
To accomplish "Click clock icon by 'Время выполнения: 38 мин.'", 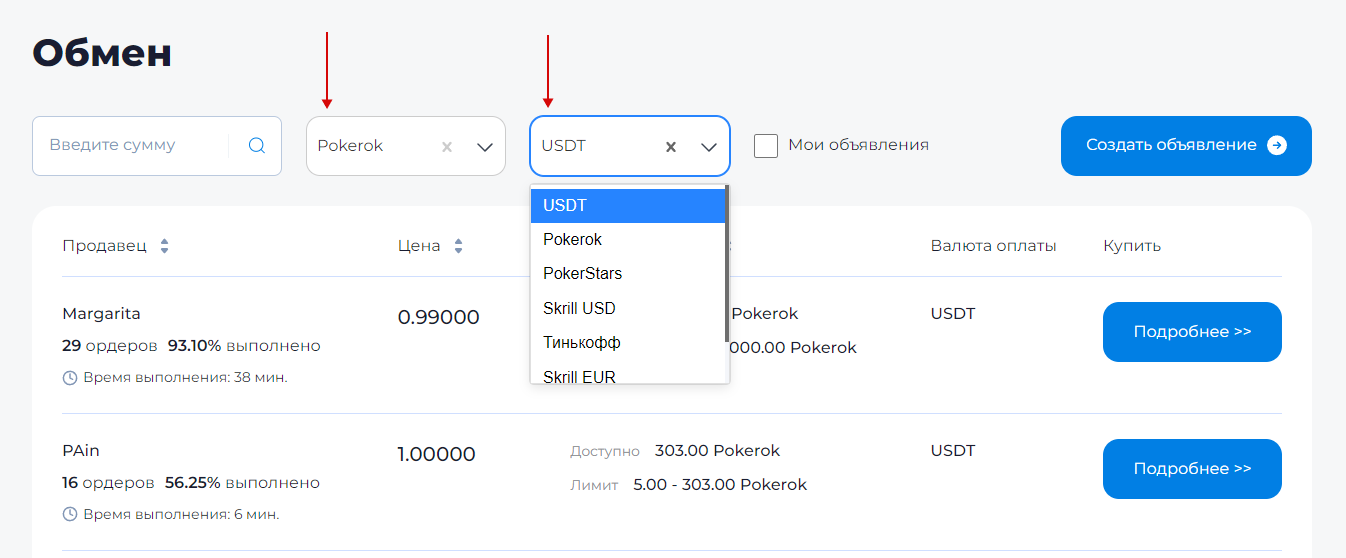I will coord(70,378).
